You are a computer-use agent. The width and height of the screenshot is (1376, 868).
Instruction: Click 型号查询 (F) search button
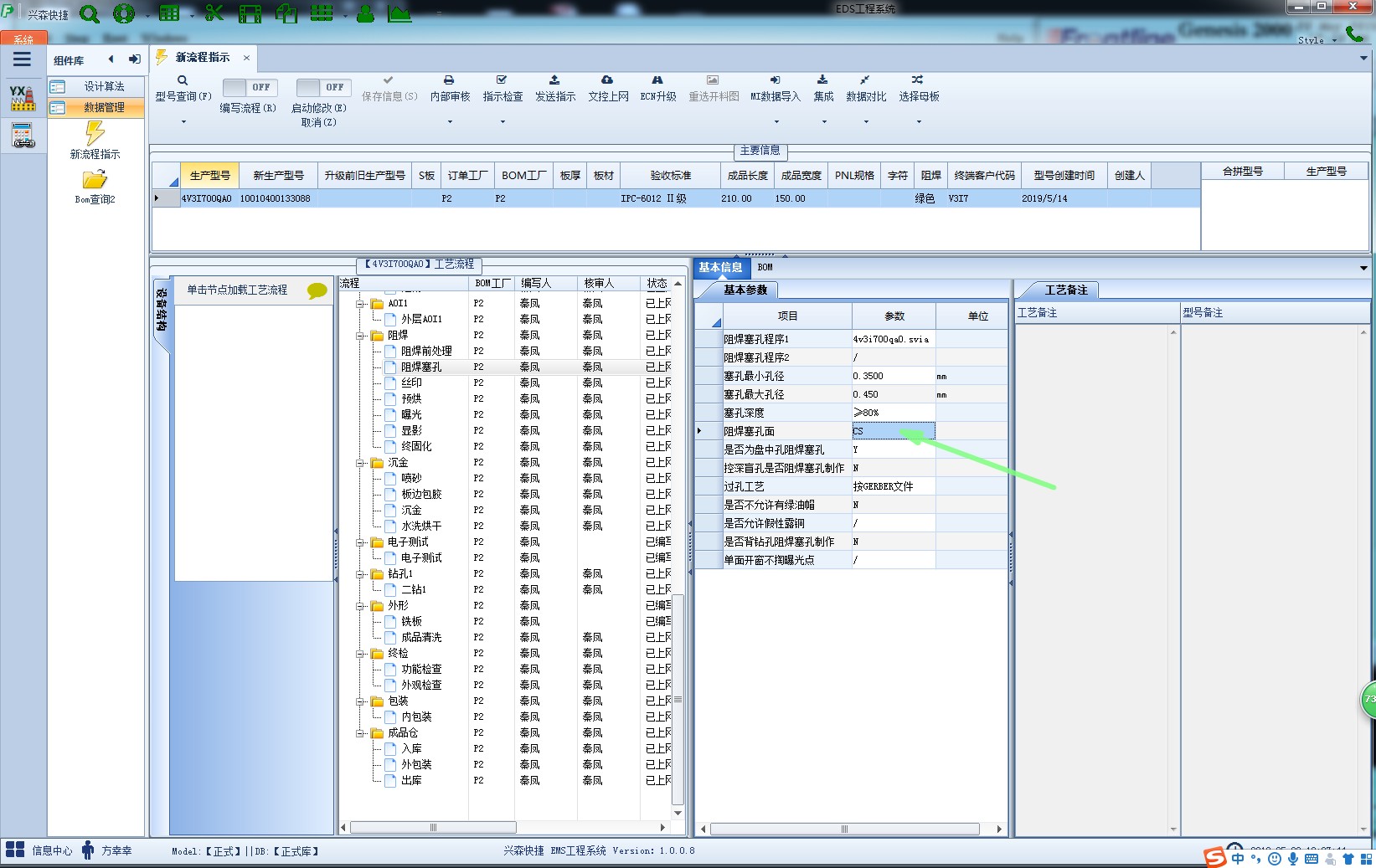click(x=183, y=89)
